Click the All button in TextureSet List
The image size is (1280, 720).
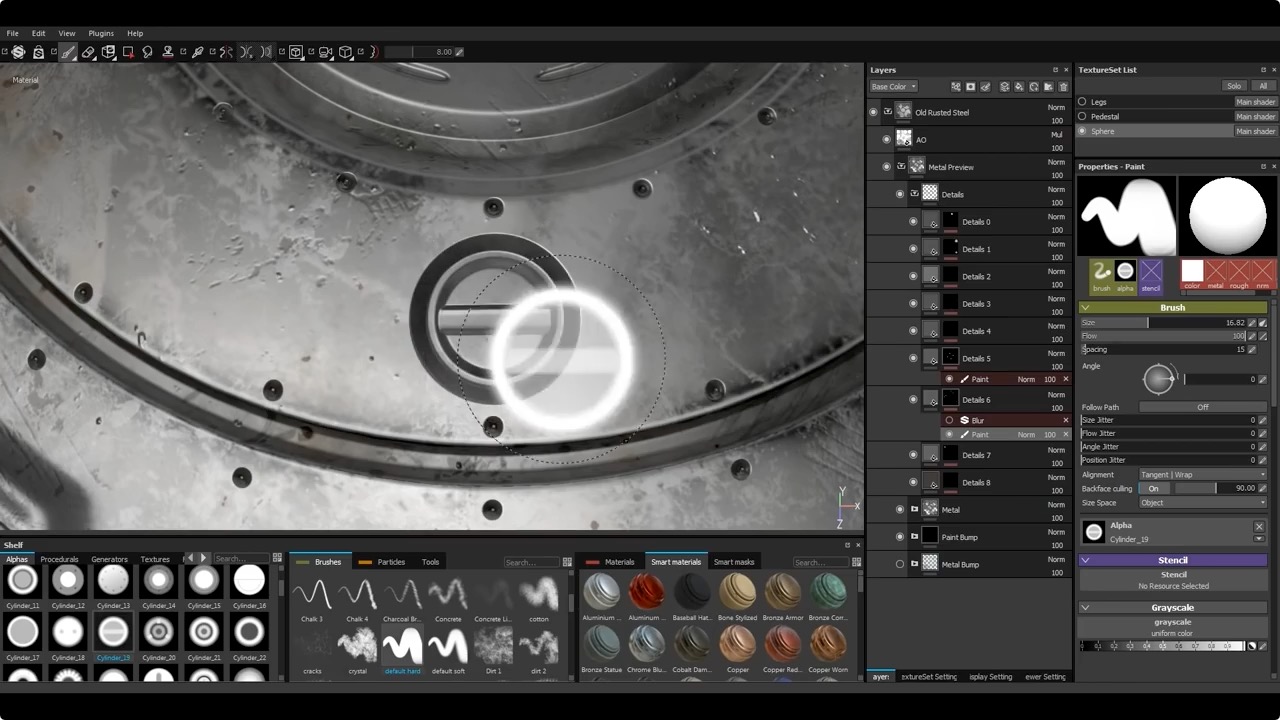pos(1263,86)
